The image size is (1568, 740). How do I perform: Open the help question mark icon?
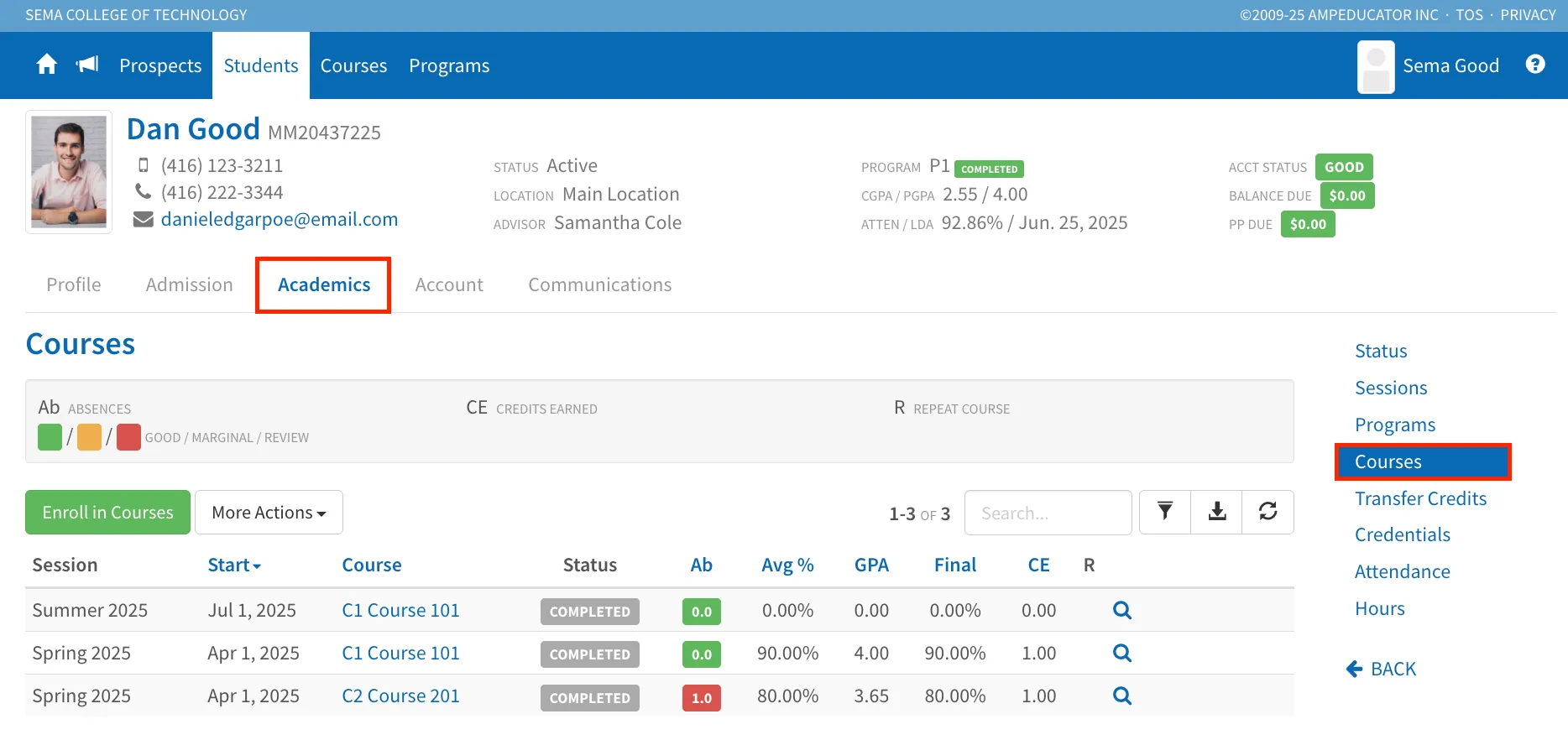click(1535, 65)
